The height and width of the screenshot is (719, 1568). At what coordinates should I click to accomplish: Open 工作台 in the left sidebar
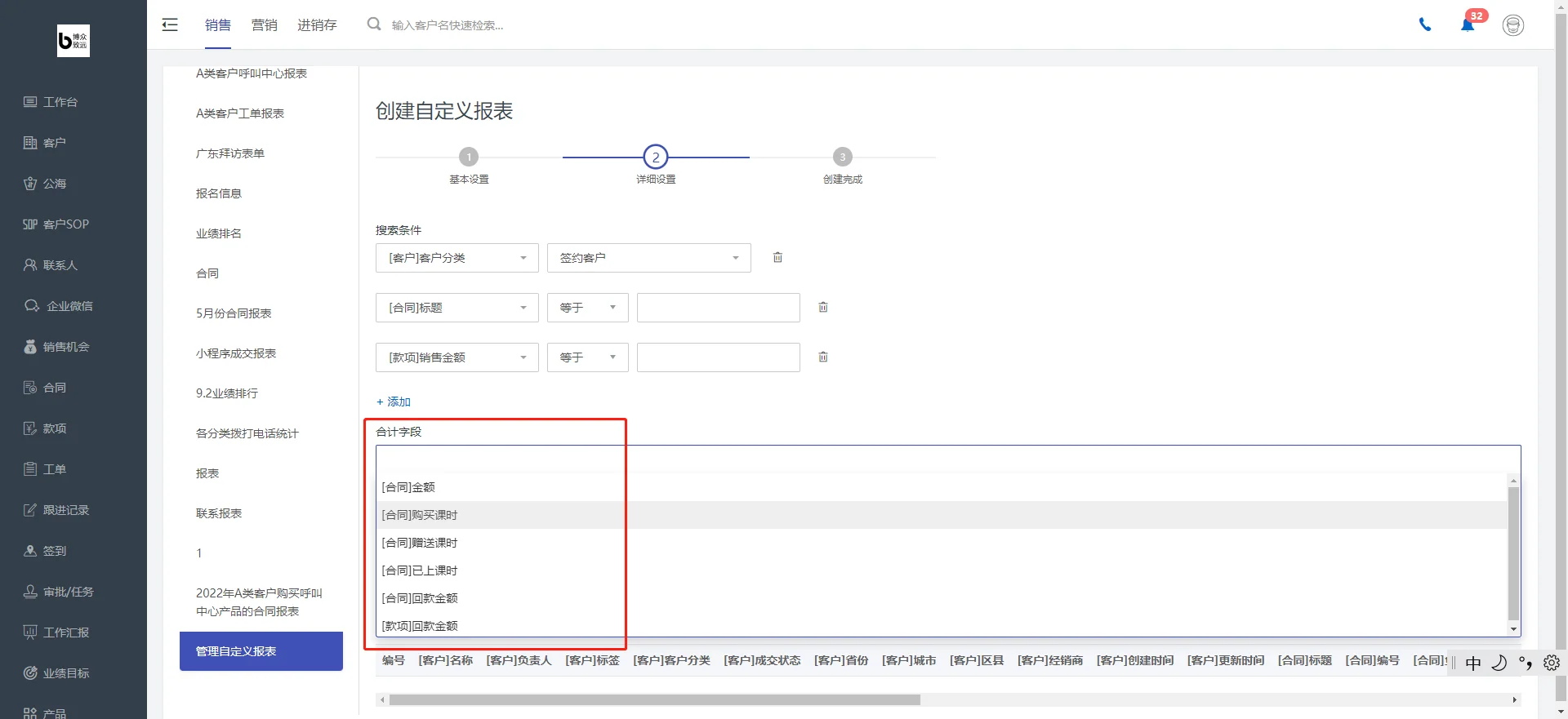coord(51,102)
